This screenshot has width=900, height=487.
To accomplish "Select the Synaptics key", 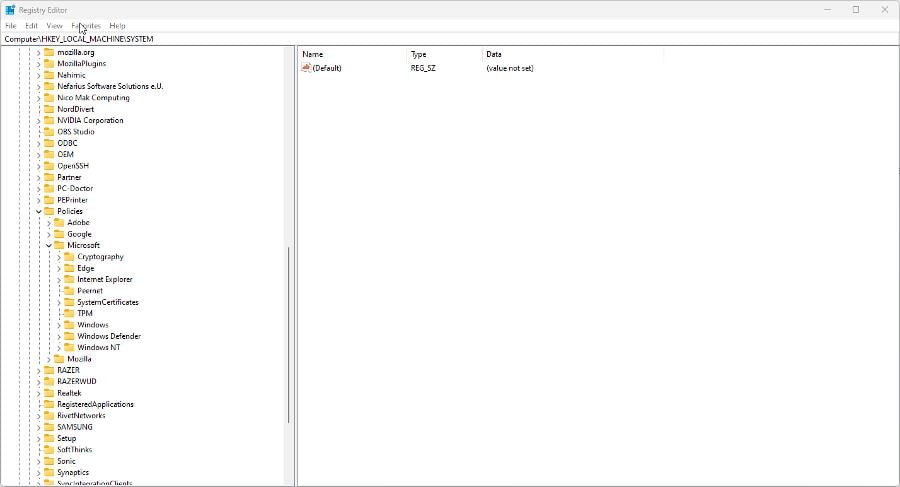I will pyautogui.click(x=73, y=473).
